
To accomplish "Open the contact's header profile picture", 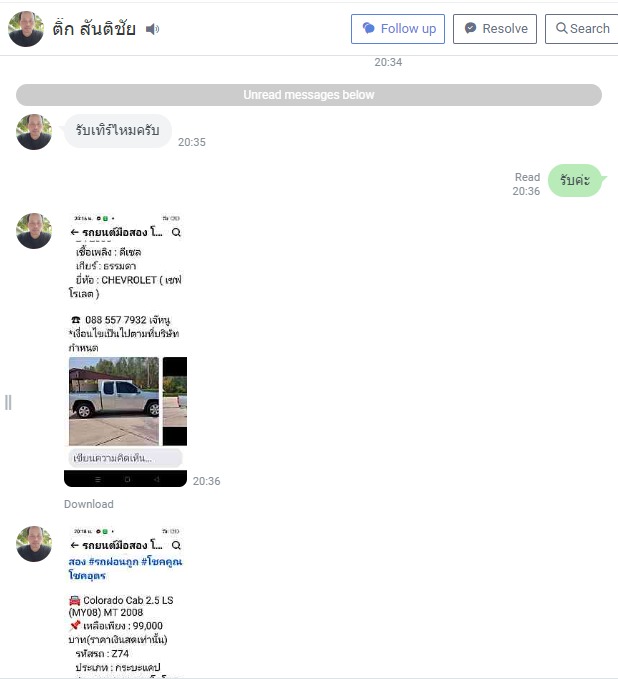I will tap(26, 29).
